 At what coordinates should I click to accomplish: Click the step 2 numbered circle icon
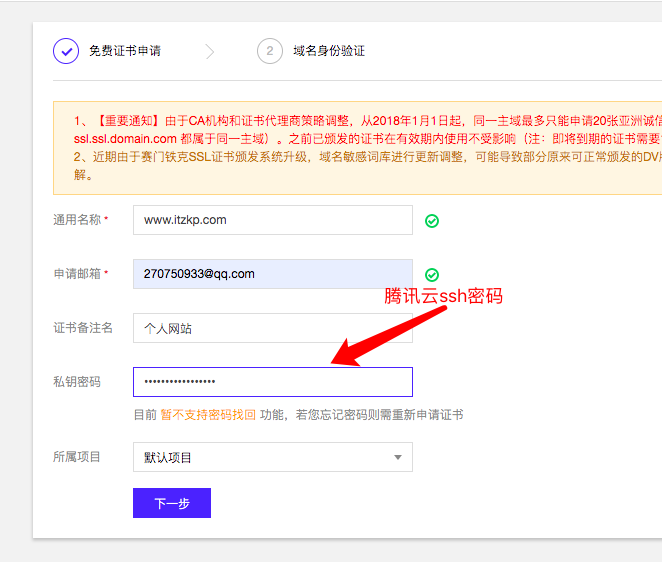click(x=269, y=51)
